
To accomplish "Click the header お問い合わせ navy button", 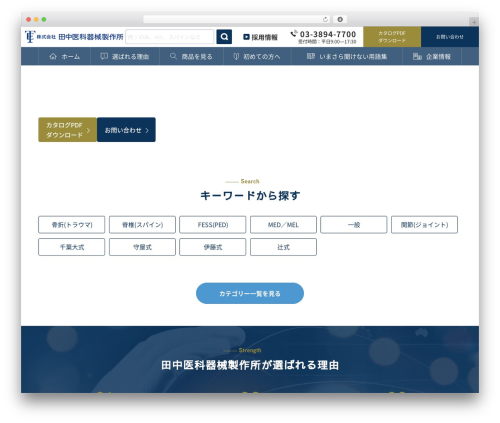I will coord(450,37).
